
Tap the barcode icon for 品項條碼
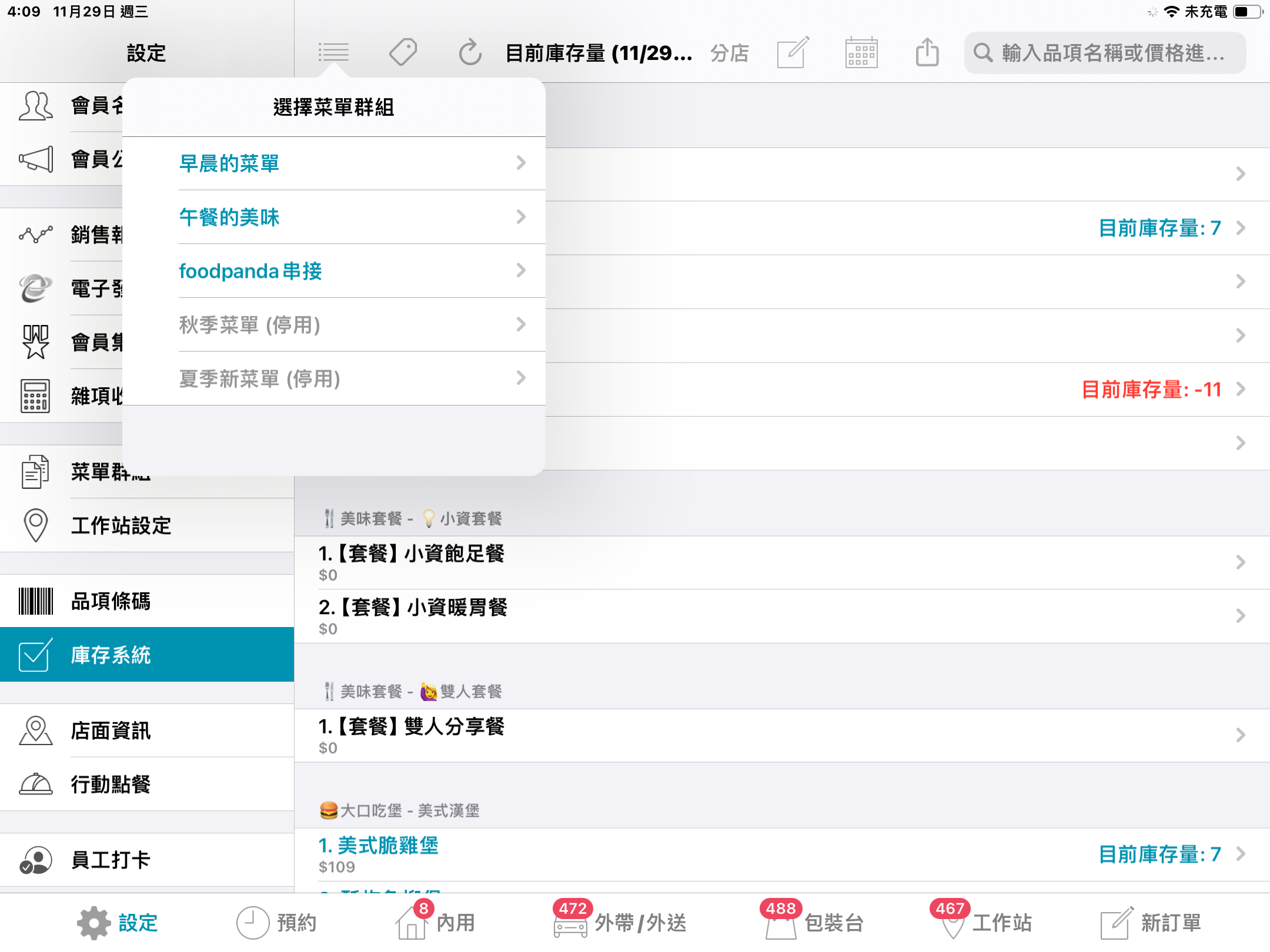(36, 601)
